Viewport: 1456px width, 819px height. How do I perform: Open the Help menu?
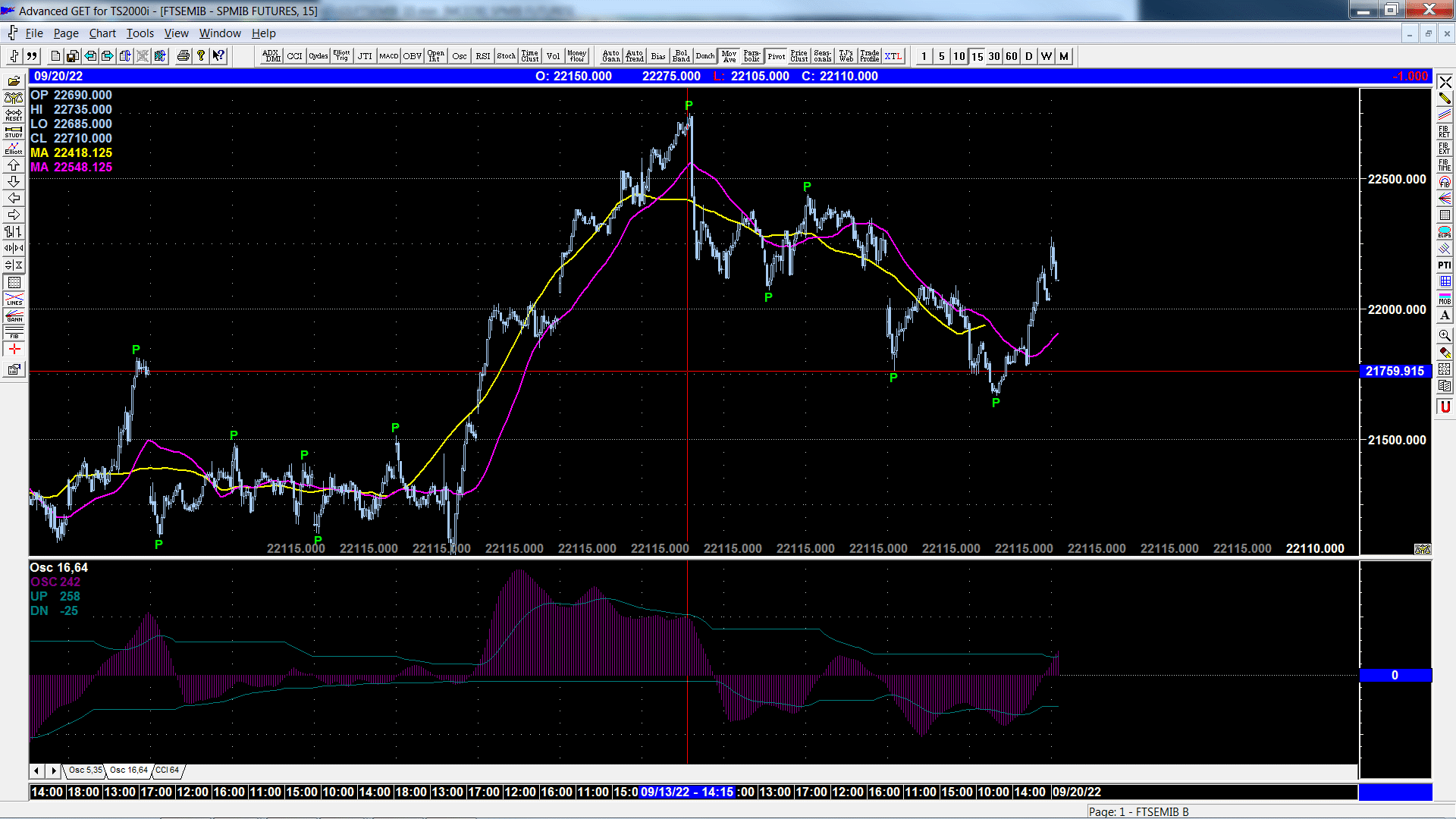click(x=264, y=33)
